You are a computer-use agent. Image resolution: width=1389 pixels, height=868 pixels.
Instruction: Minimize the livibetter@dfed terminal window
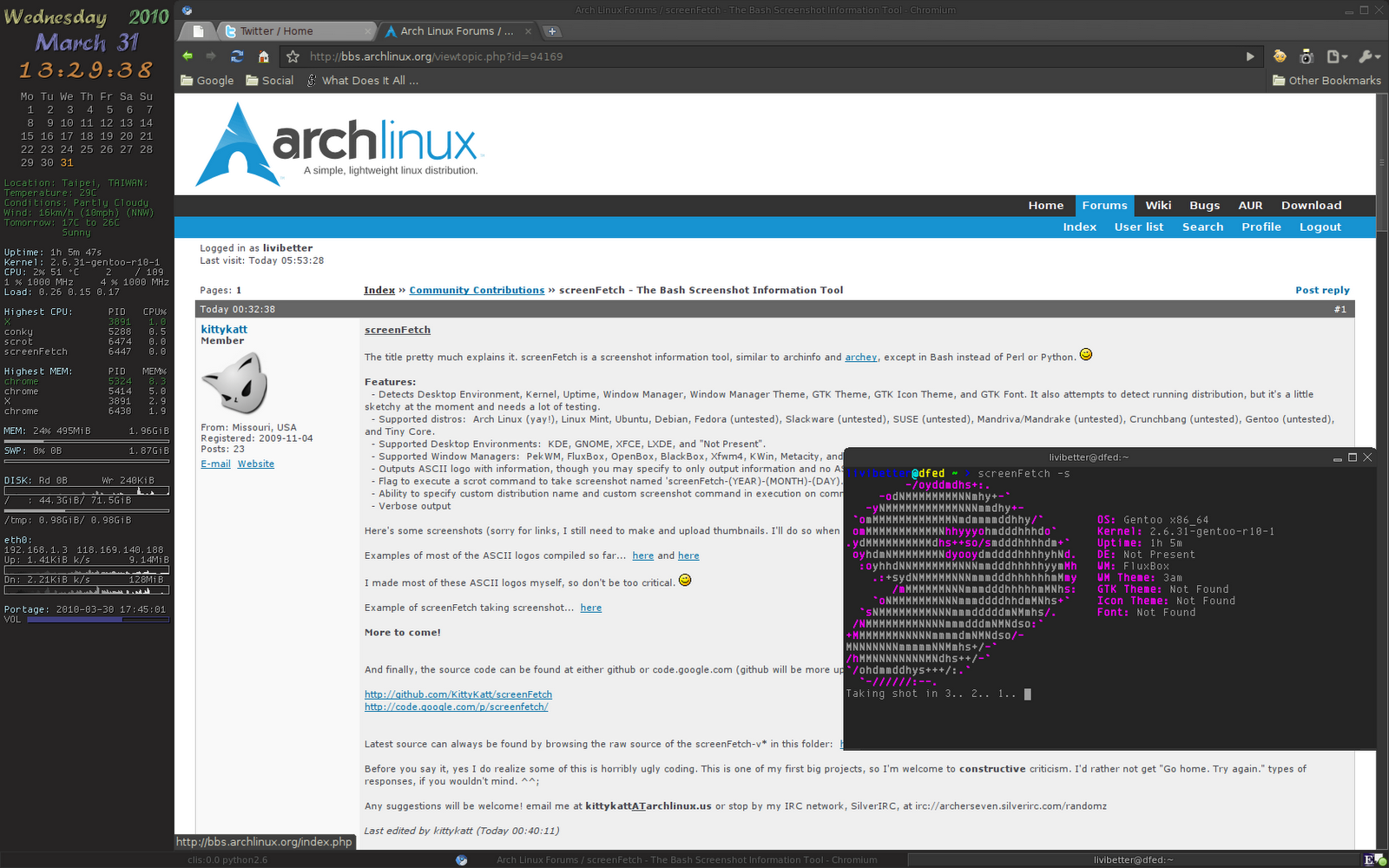tap(1338, 457)
